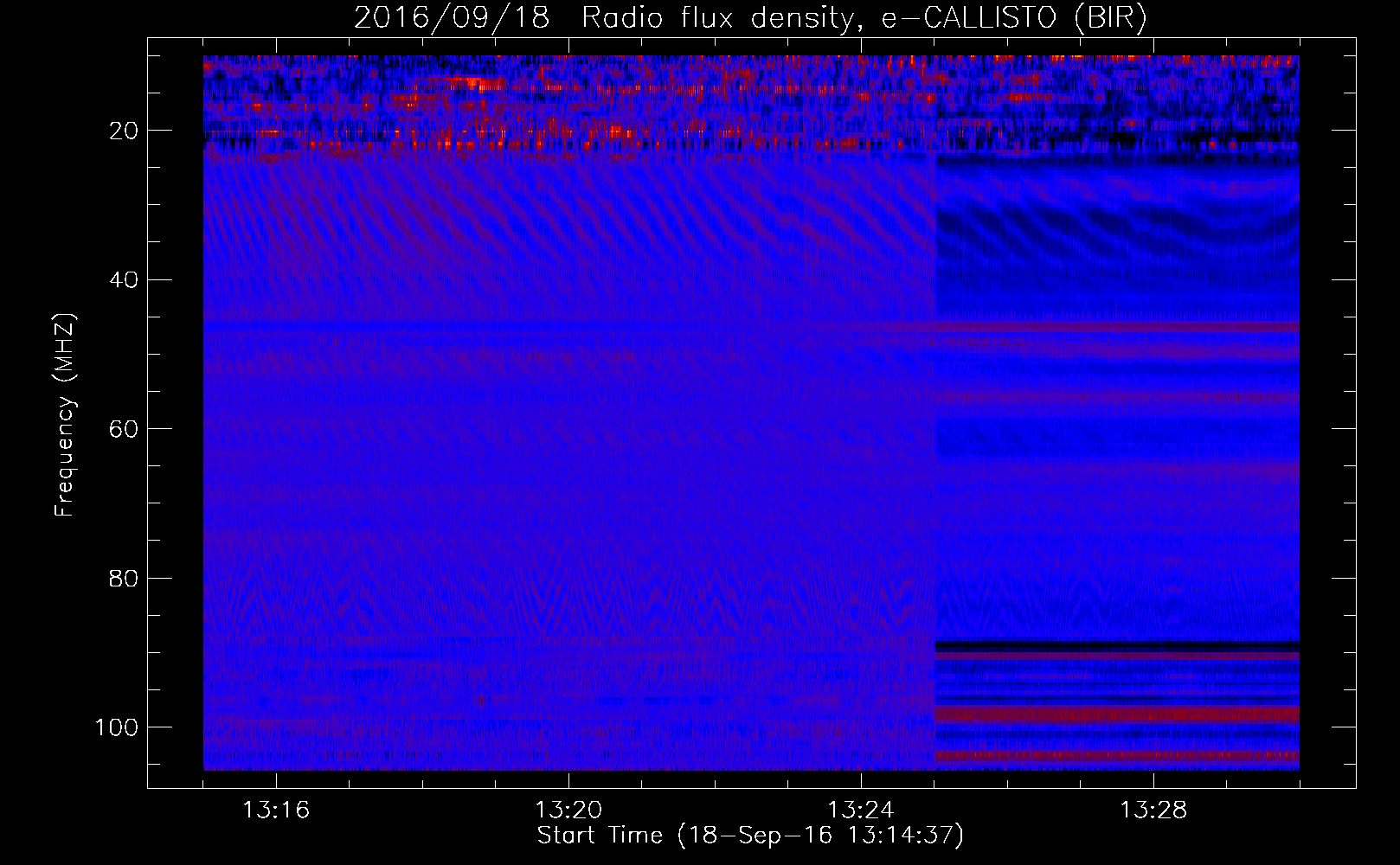Click the 13:28 time tick label
The image size is (1400, 865).
1153,811
